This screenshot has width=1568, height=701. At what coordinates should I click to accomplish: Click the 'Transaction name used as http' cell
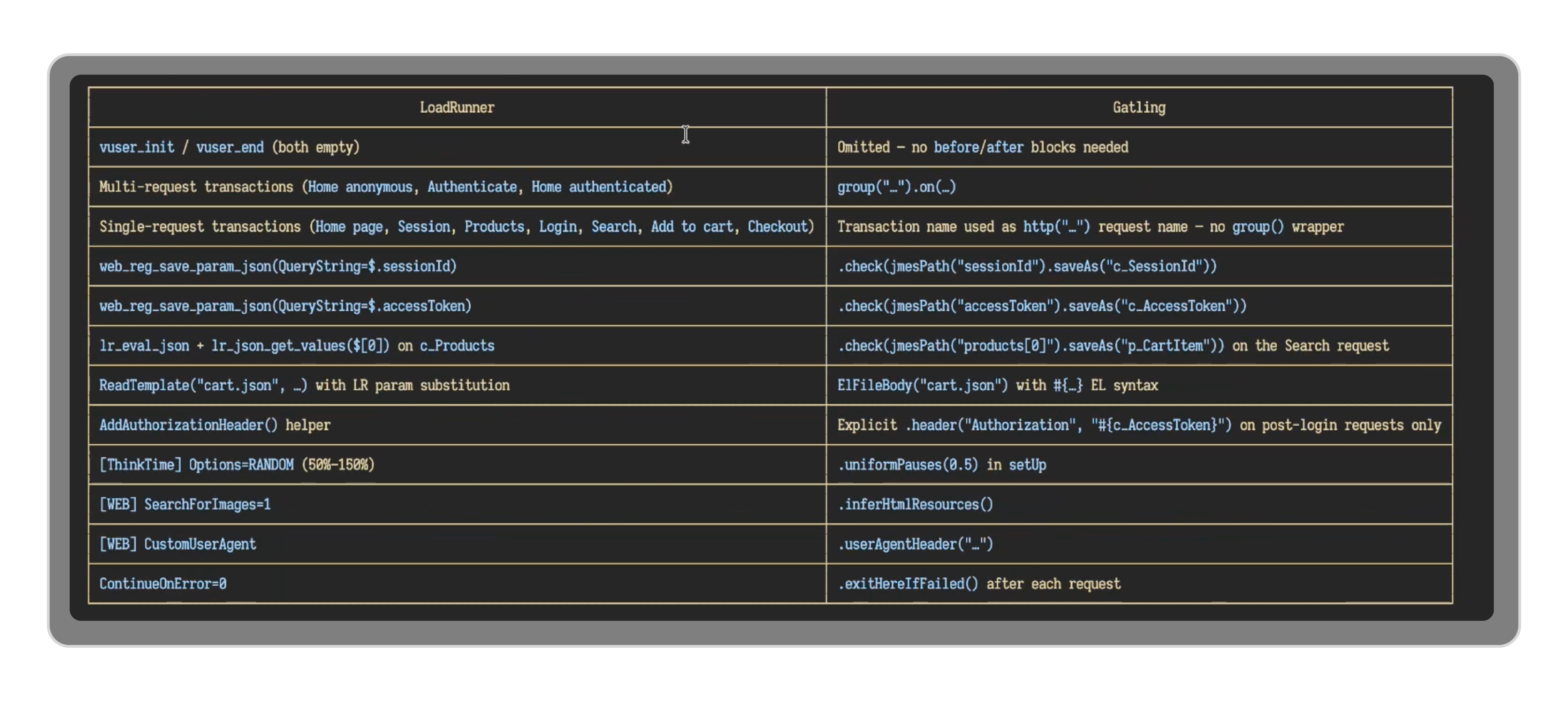coord(1090,227)
